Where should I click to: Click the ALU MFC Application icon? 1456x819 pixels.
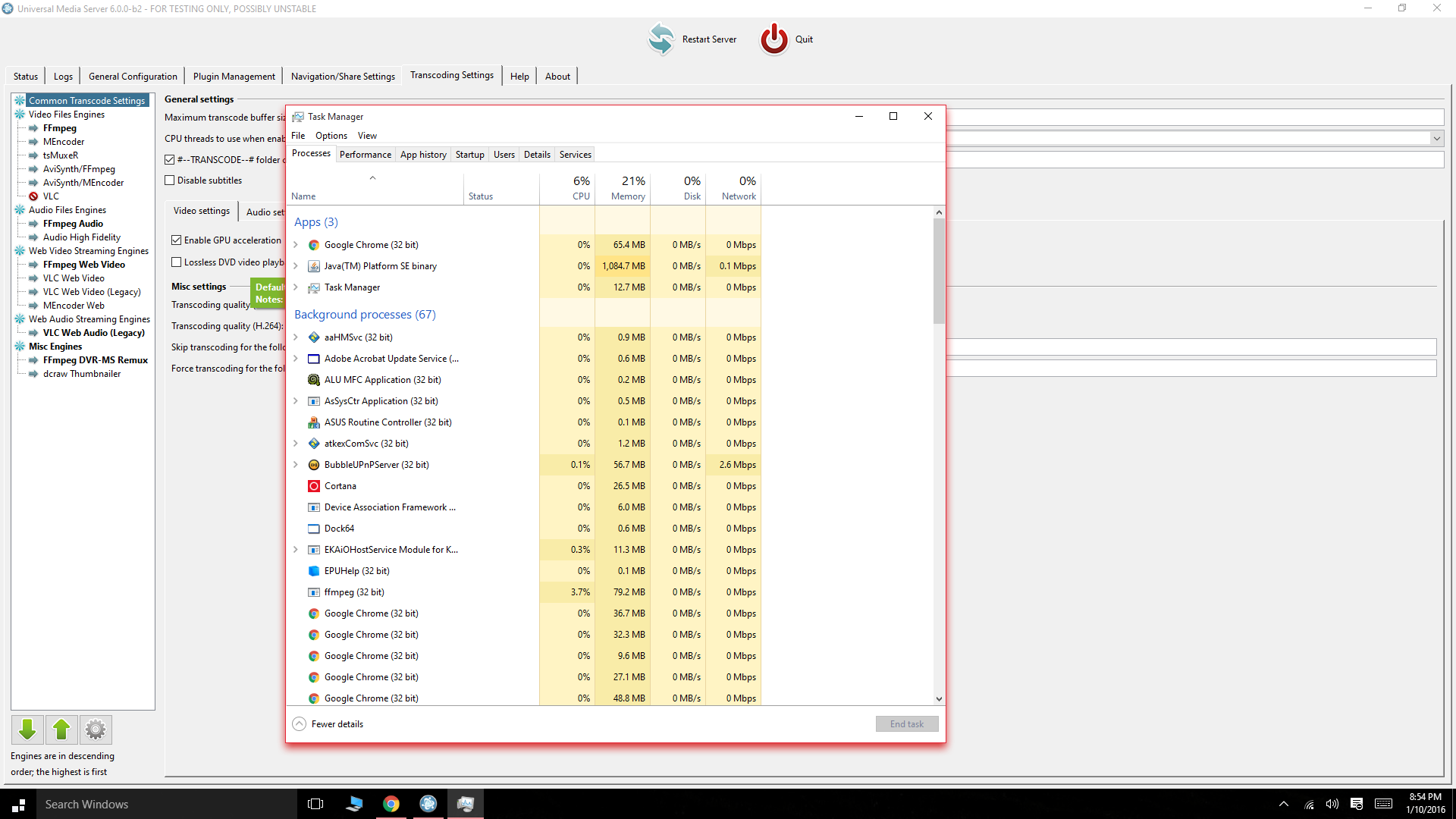pyautogui.click(x=314, y=380)
